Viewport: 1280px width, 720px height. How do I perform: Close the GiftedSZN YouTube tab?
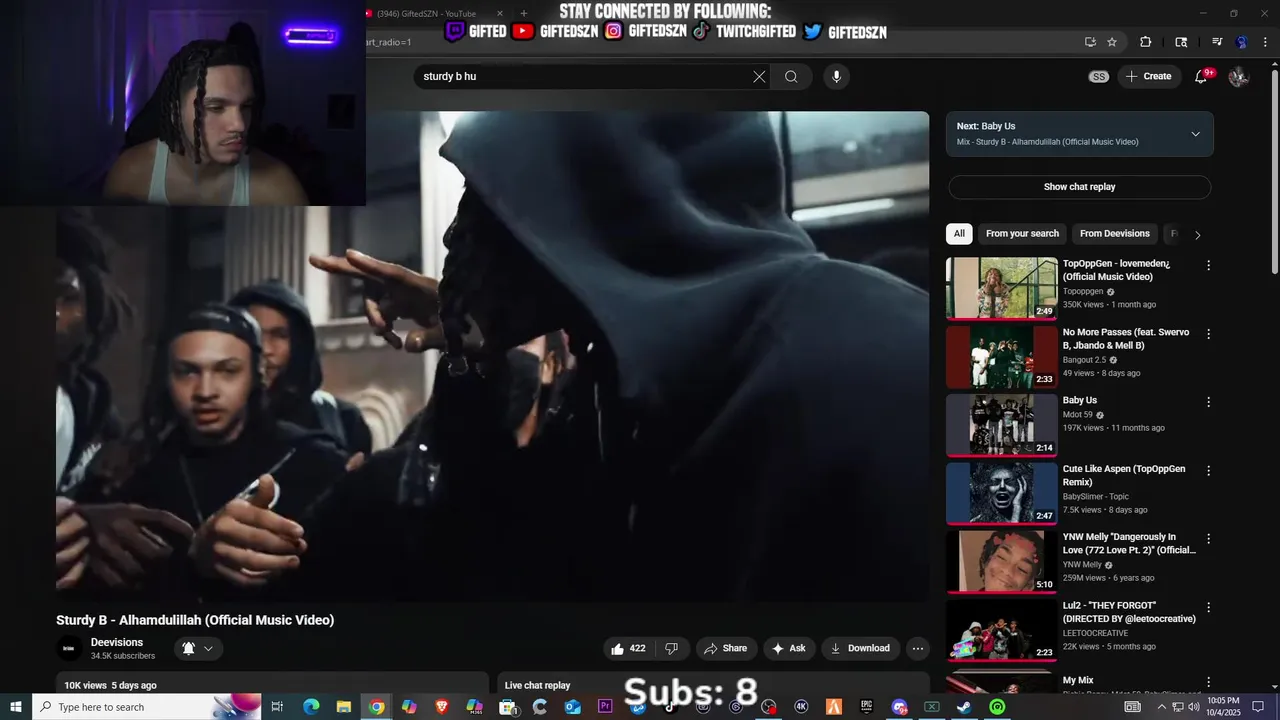[x=500, y=13]
